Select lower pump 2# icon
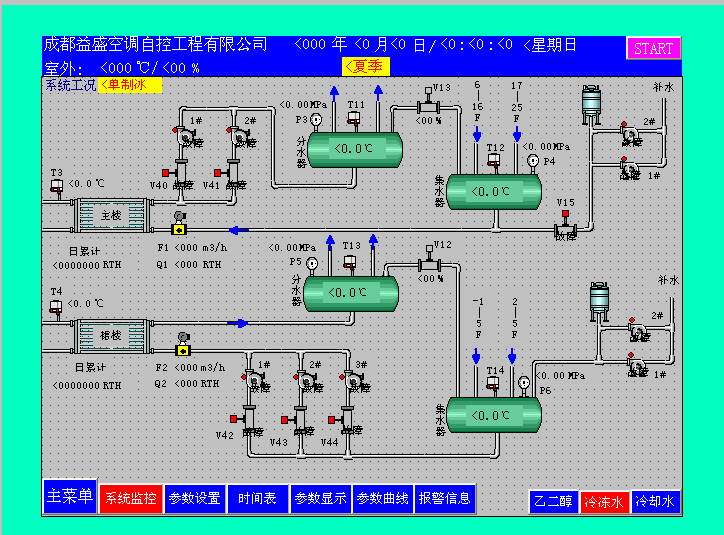This screenshot has height=535, width=724. point(307,381)
